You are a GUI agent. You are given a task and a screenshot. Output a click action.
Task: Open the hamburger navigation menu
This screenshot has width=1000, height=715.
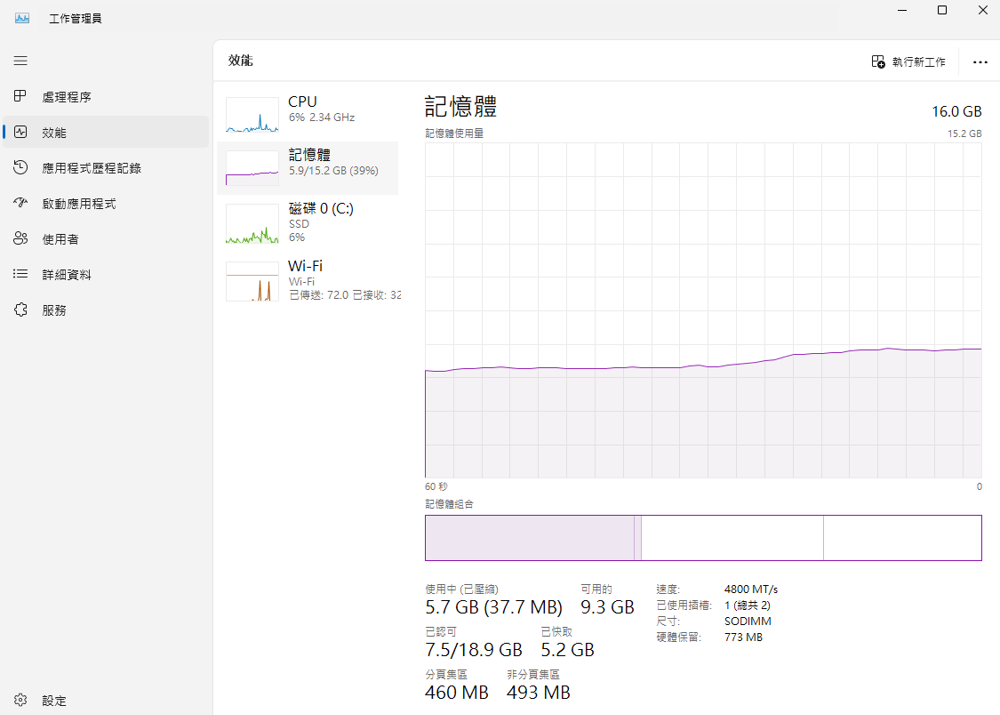(x=20, y=61)
